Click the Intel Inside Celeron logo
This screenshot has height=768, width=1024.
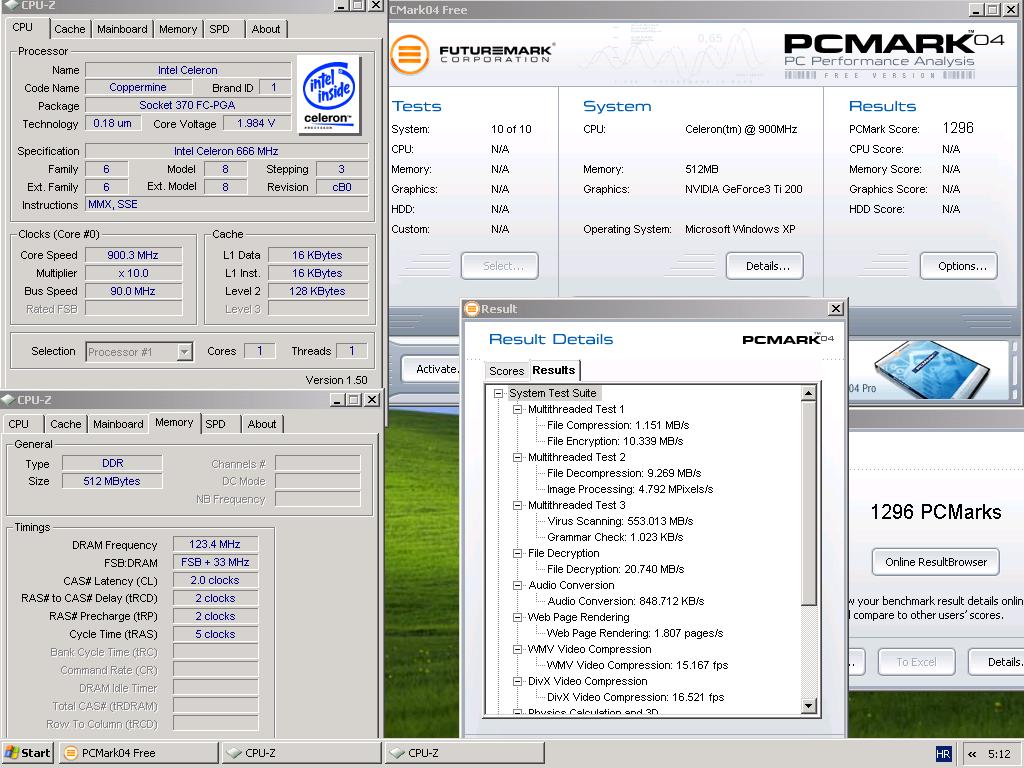tap(328, 95)
